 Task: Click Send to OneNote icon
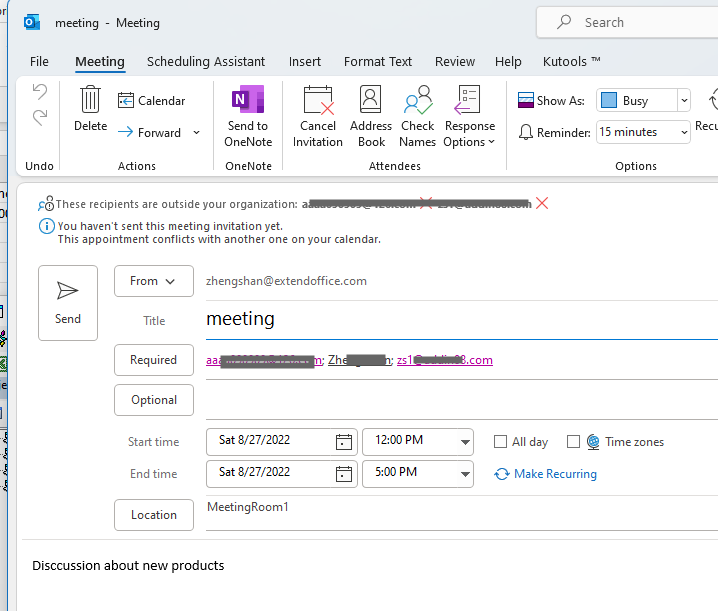248,101
